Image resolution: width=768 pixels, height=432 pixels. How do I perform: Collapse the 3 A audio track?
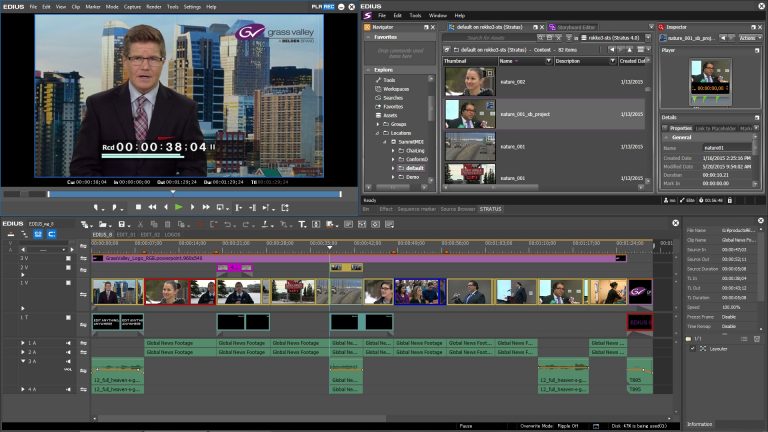23,361
